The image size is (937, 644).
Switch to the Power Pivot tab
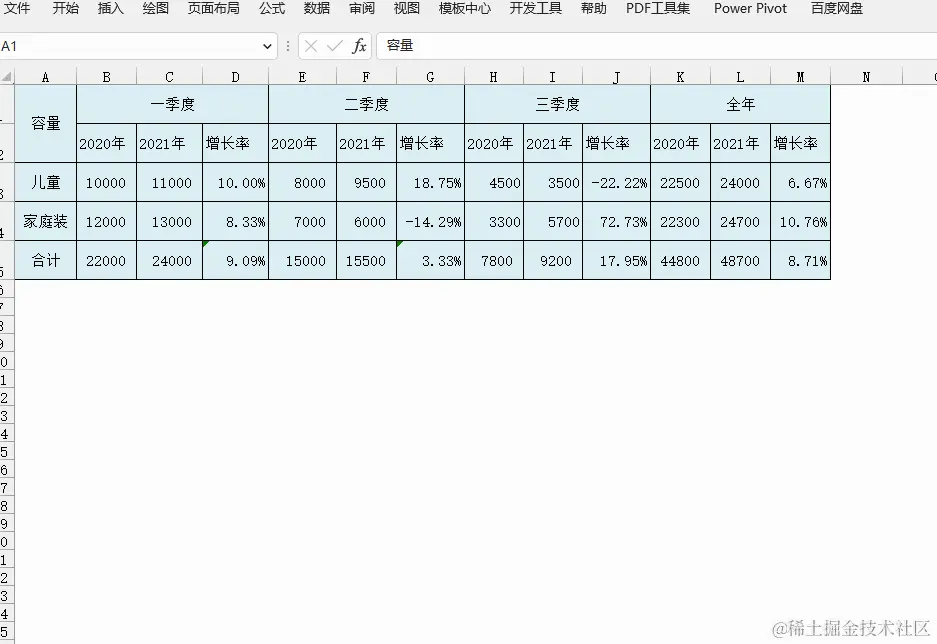pyautogui.click(x=750, y=9)
